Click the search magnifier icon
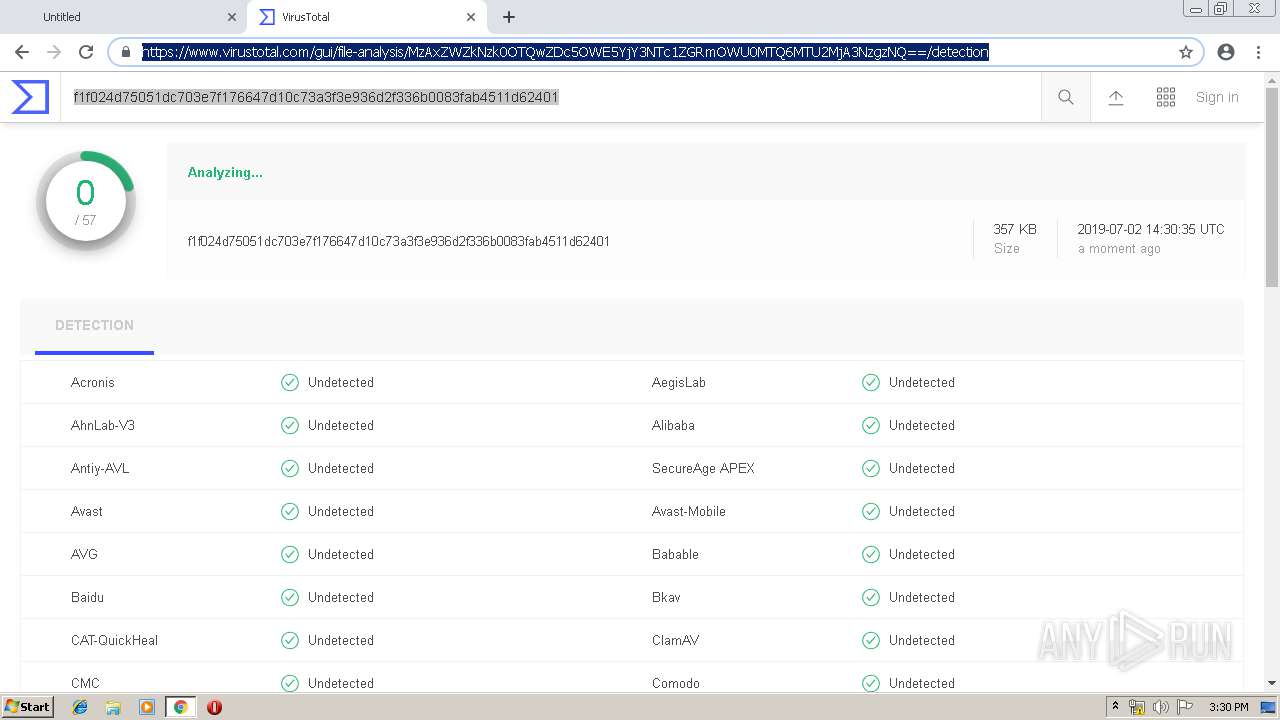Viewport: 1280px width, 720px height. [x=1066, y=97]
